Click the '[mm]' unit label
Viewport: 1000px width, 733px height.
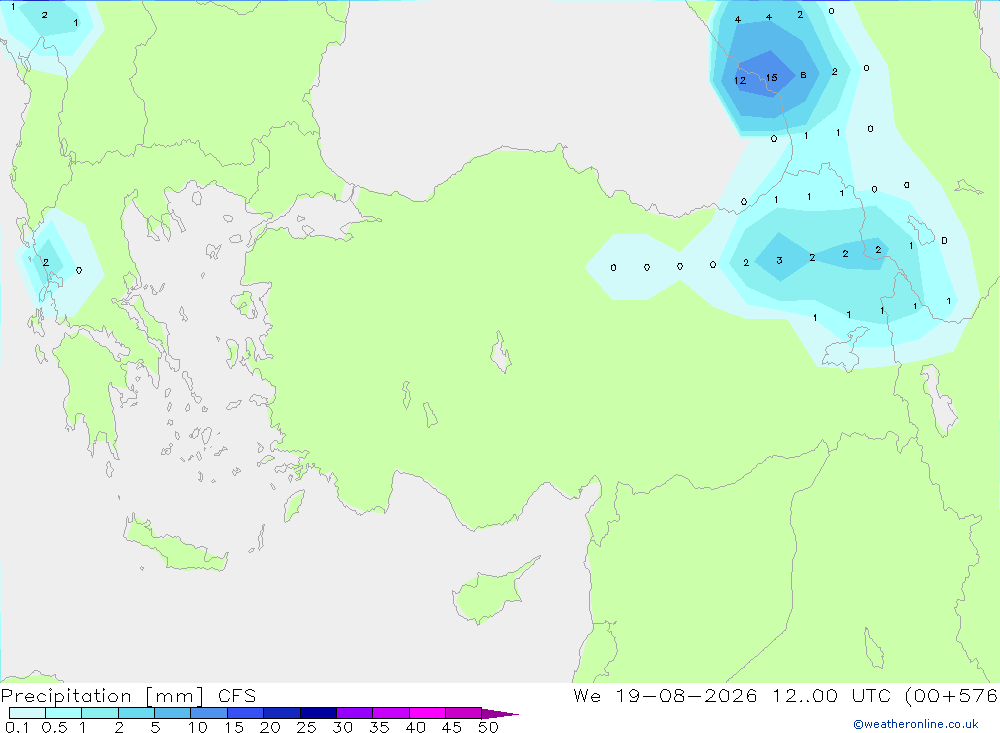[x=175, y=696]
